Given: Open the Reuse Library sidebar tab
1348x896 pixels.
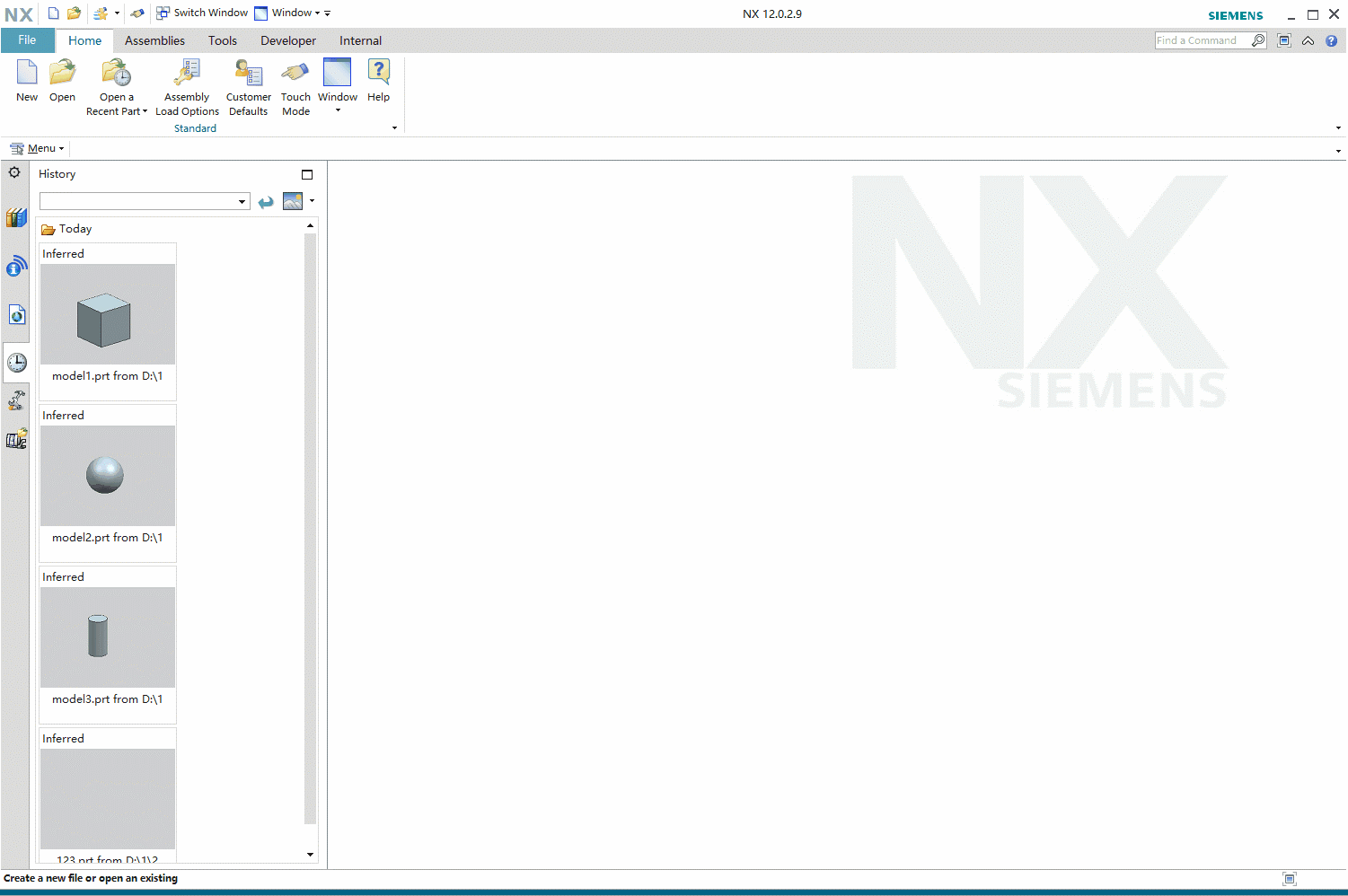Looking at the screenshot, I should (x=16, y=217).
